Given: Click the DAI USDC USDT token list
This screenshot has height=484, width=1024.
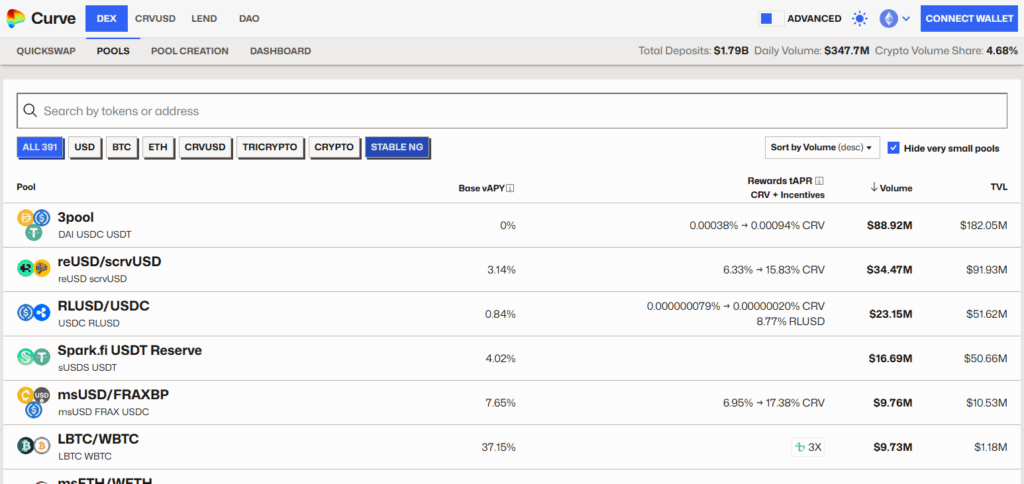Looking at the screenshot, I should (95, 234).
